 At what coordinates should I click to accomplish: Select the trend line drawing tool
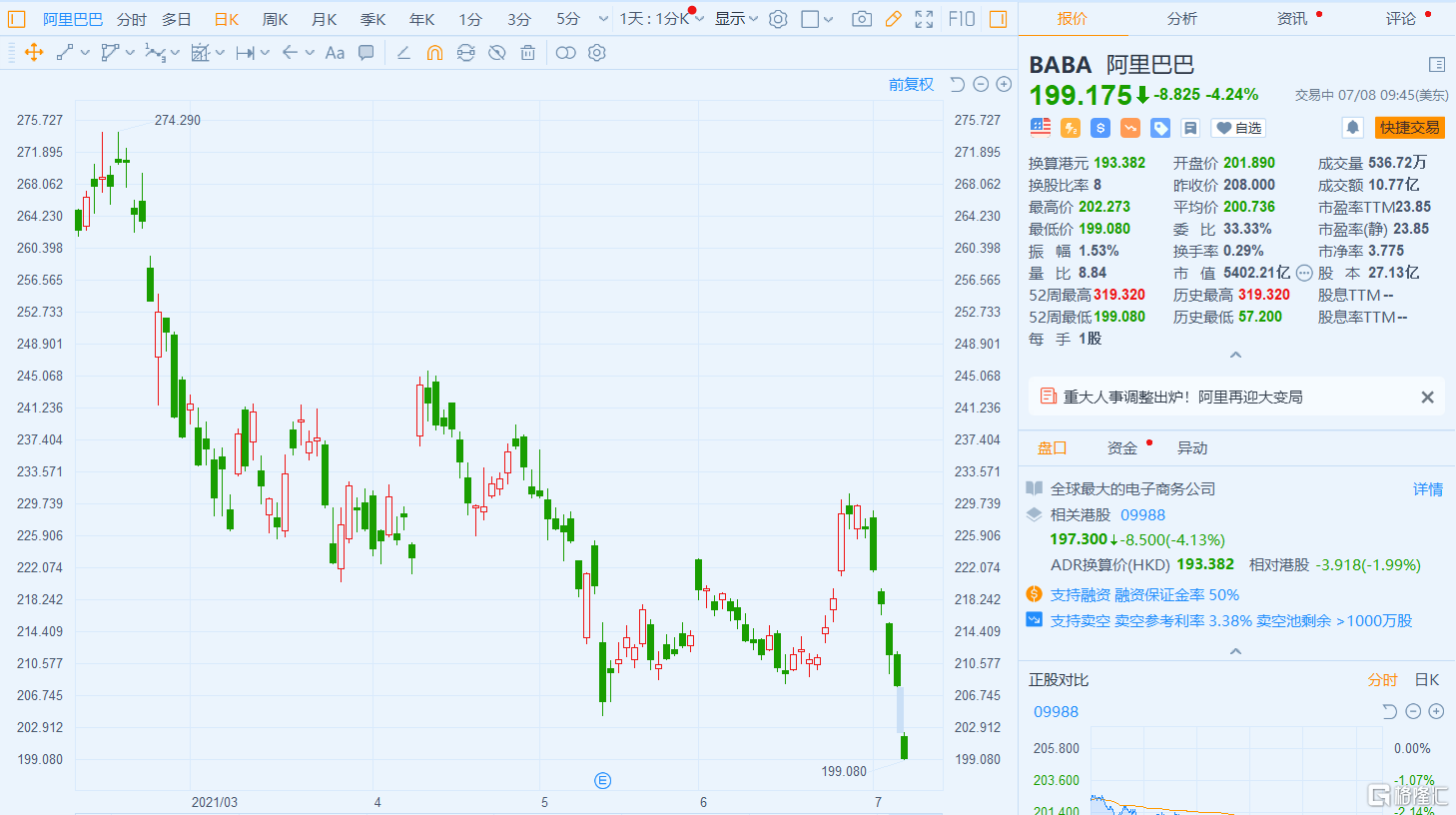65,53
